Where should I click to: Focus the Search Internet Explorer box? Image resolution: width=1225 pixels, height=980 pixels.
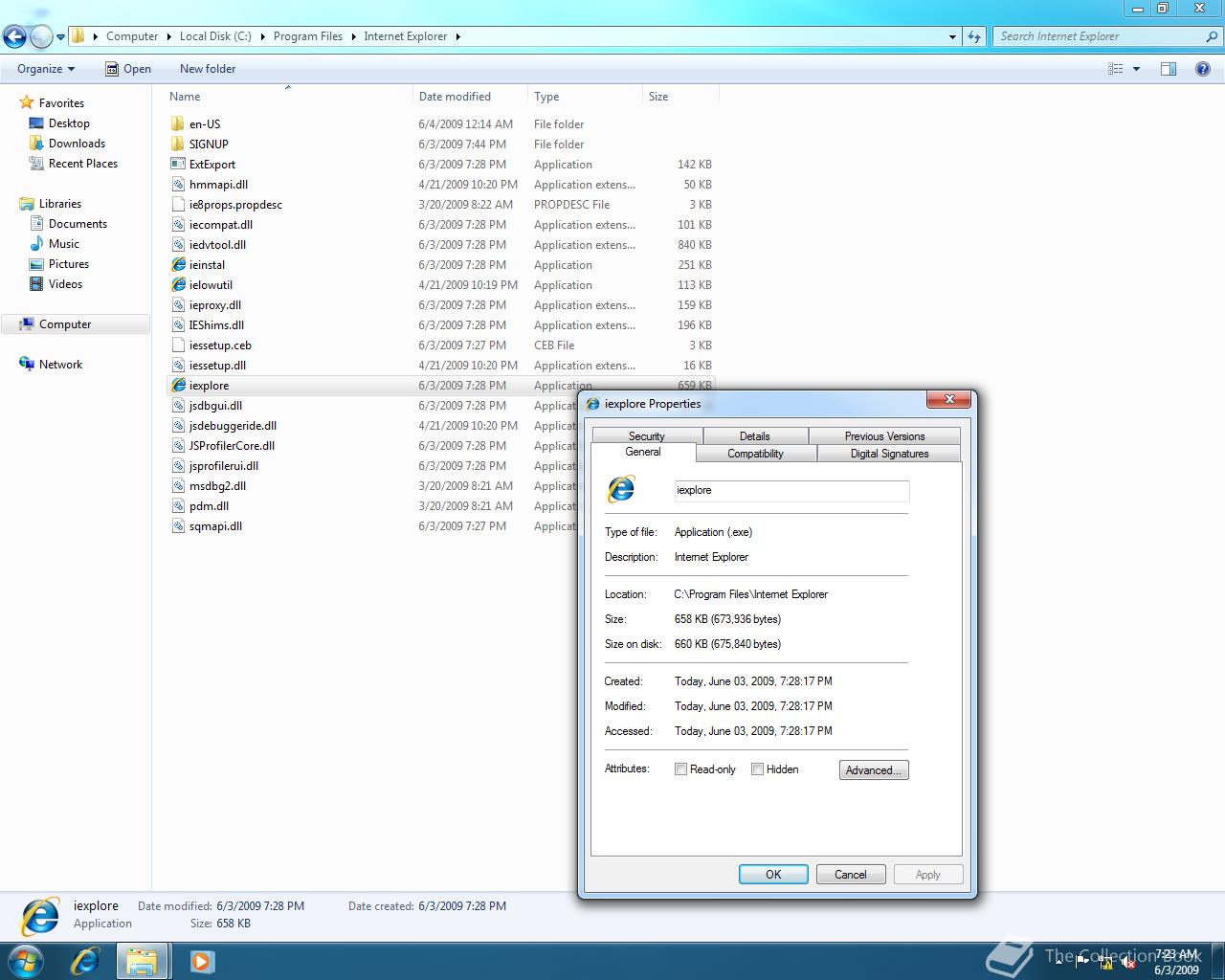(1099, 36)
